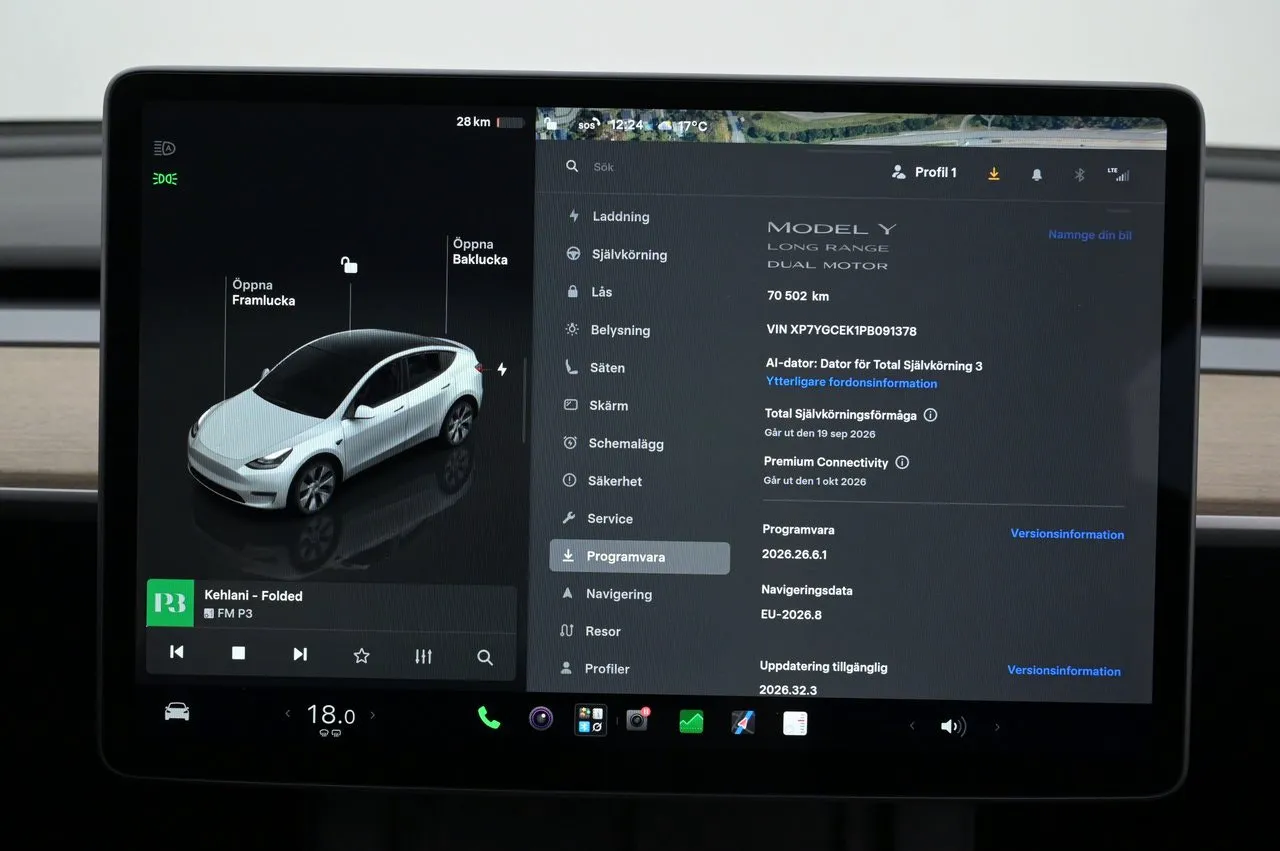This screenshot has width=1280, height=851.
Task: Show info for Total Självkörningsförmåga
Action: click(x=930, y=414)
